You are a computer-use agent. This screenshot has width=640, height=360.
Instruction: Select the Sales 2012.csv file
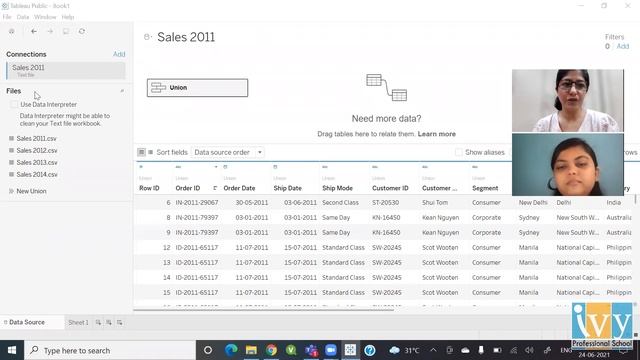(37, 151)
